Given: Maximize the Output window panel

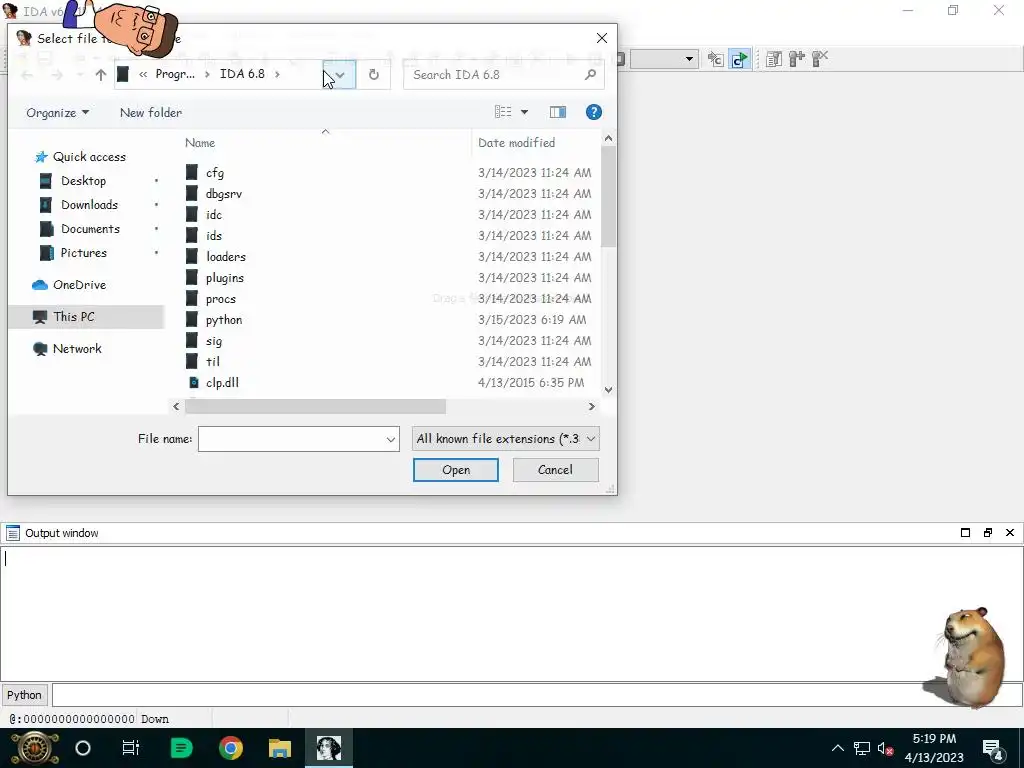Looking at the screenshot, I should tap(965, 533).
